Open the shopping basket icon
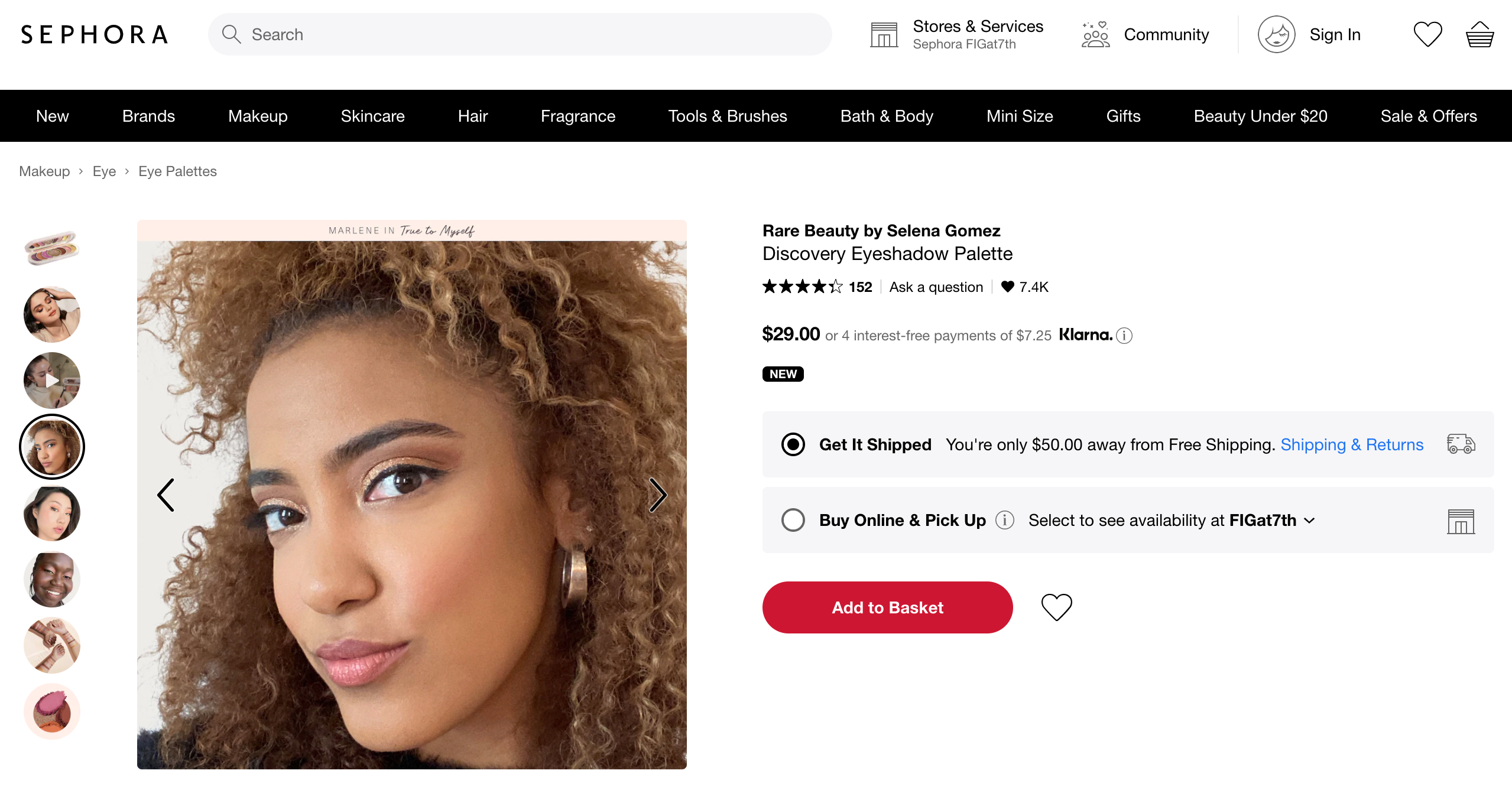The width and height of the screenshot is (1512, 806). click(1479, 34)
